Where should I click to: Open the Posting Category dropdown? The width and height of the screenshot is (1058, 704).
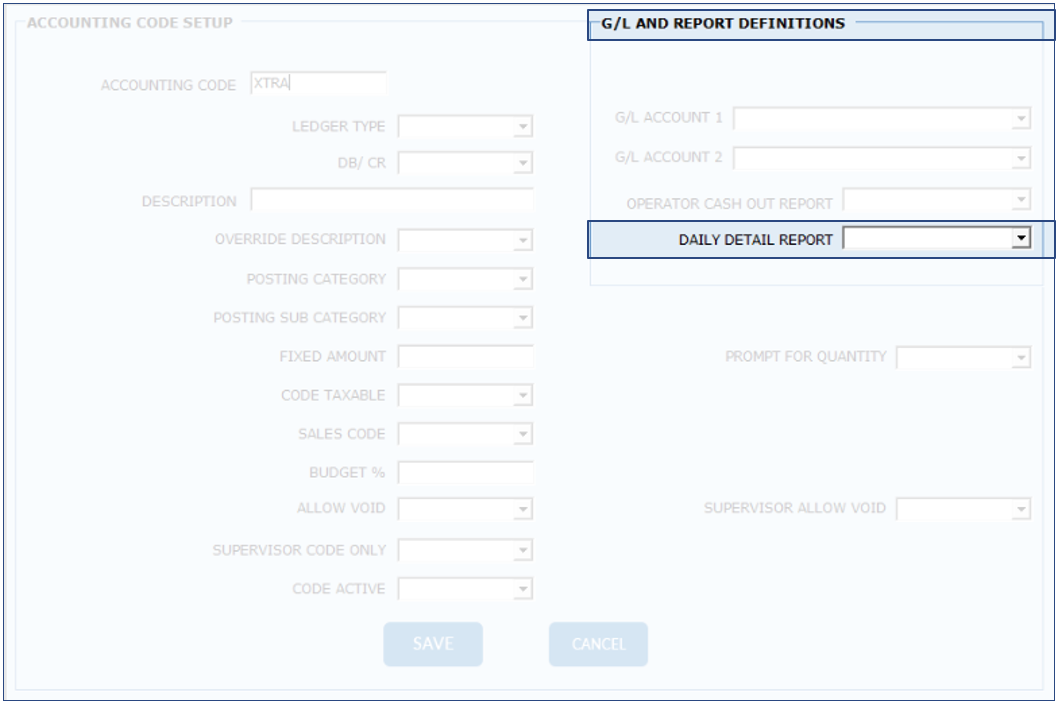point(522,280)
